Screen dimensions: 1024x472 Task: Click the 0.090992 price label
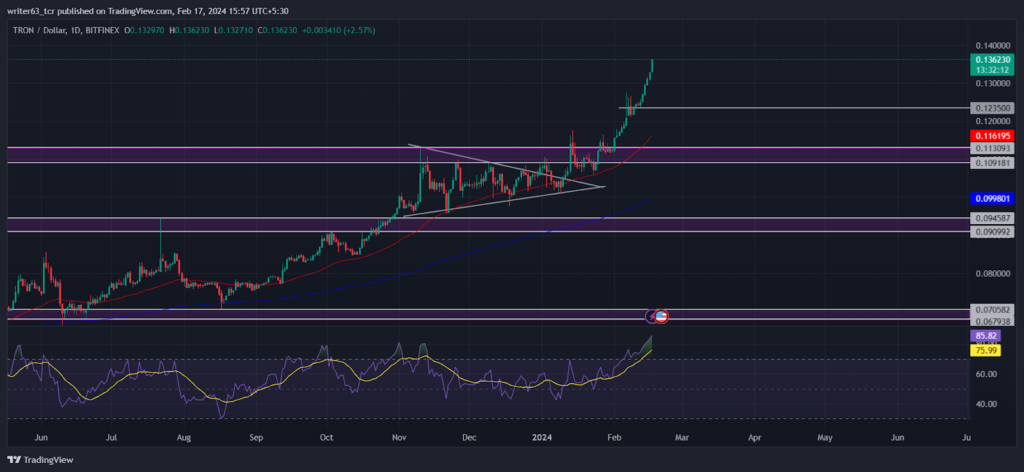click(x=991, y=232)
